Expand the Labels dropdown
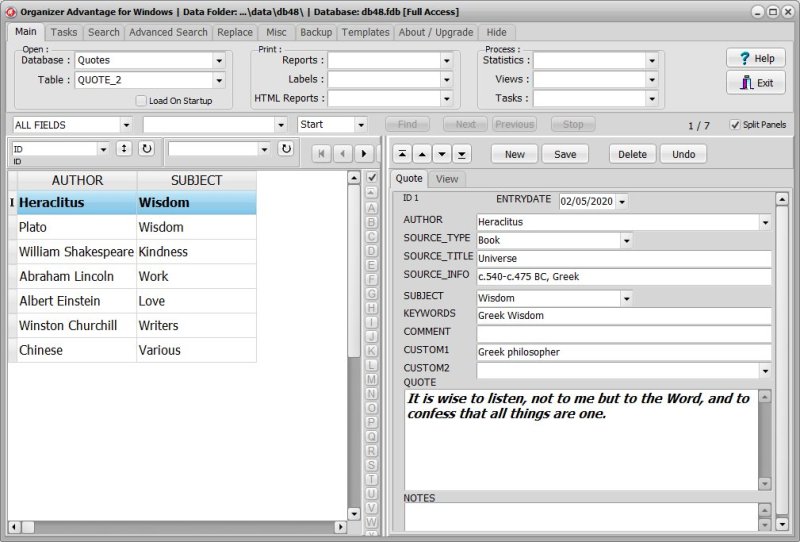Screen dimensions: 800x542 coord(446,80)
